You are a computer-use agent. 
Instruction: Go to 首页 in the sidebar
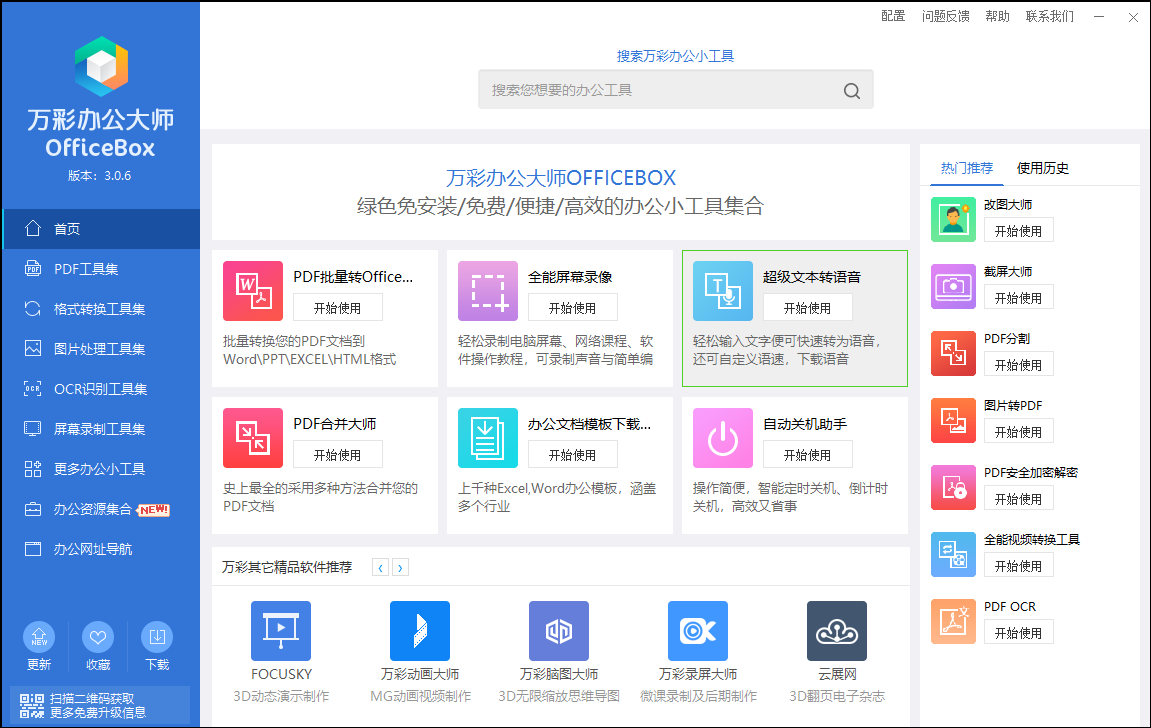[x=101, y=229]
